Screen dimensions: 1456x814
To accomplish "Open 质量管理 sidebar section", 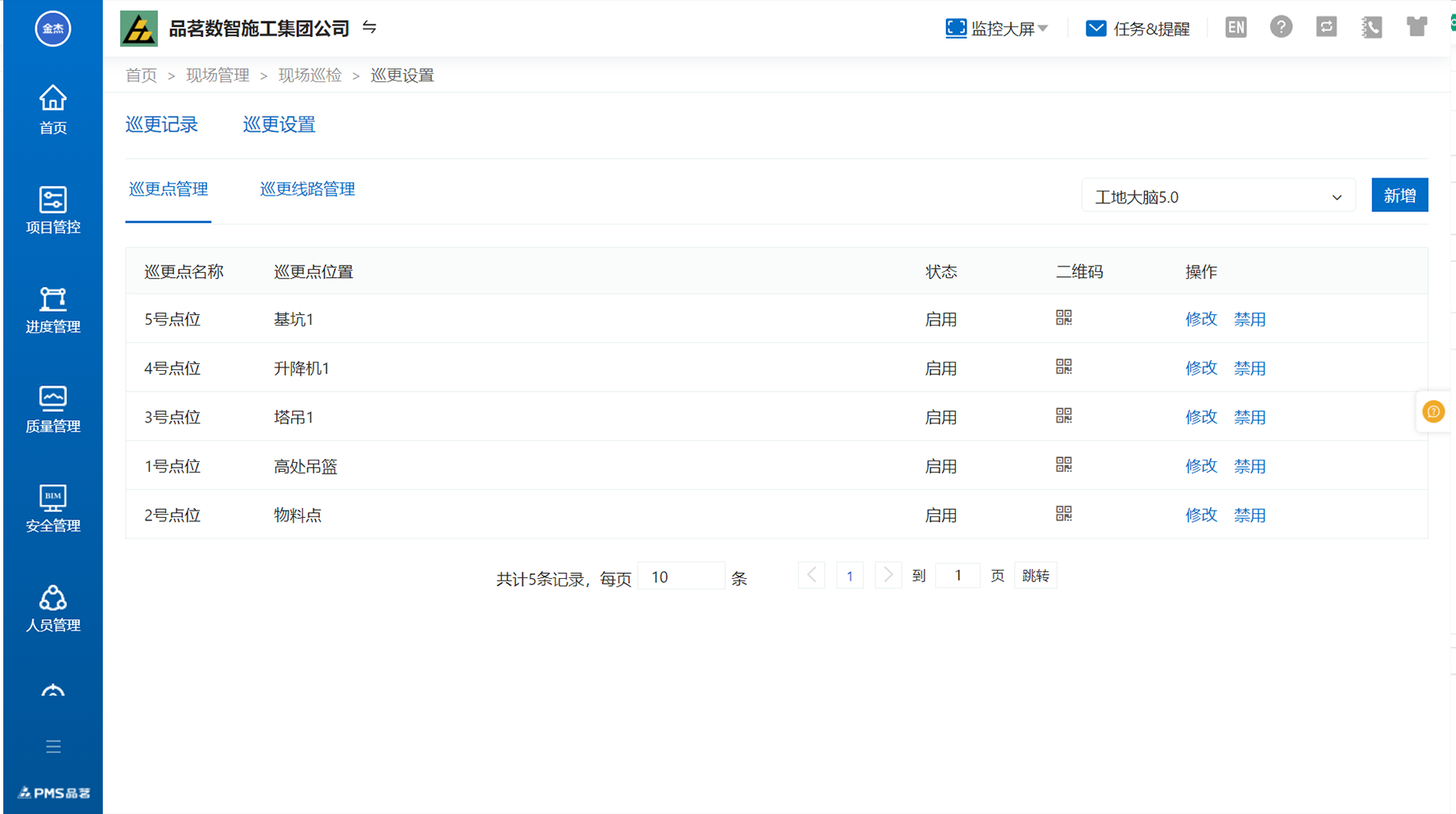I will coord(53,409).
